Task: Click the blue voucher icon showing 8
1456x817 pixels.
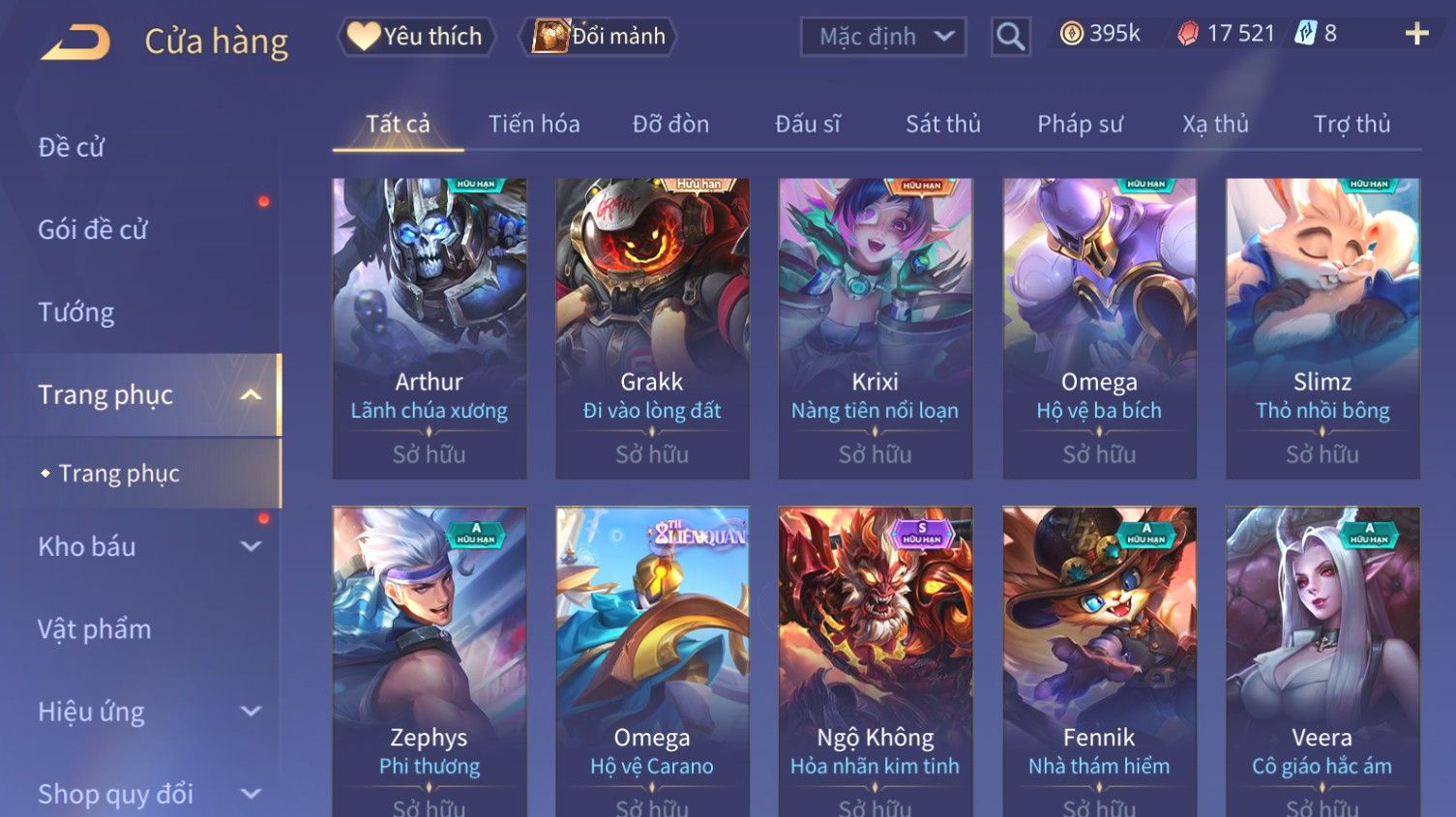Action: 1306,34
